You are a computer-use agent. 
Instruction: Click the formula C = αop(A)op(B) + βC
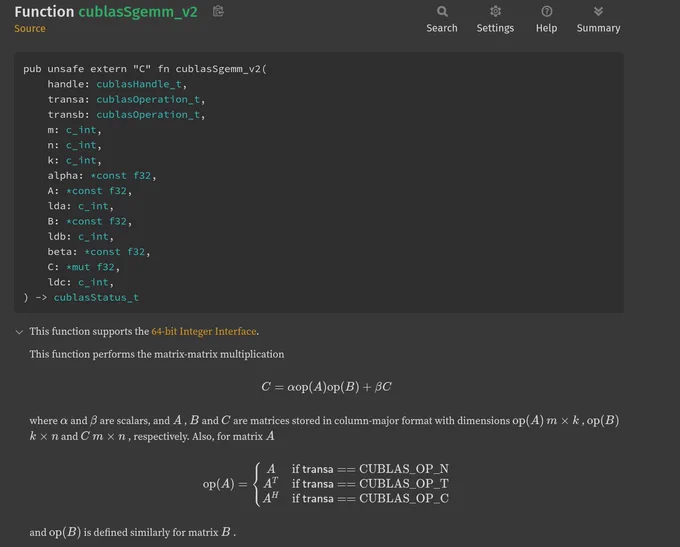326,387
